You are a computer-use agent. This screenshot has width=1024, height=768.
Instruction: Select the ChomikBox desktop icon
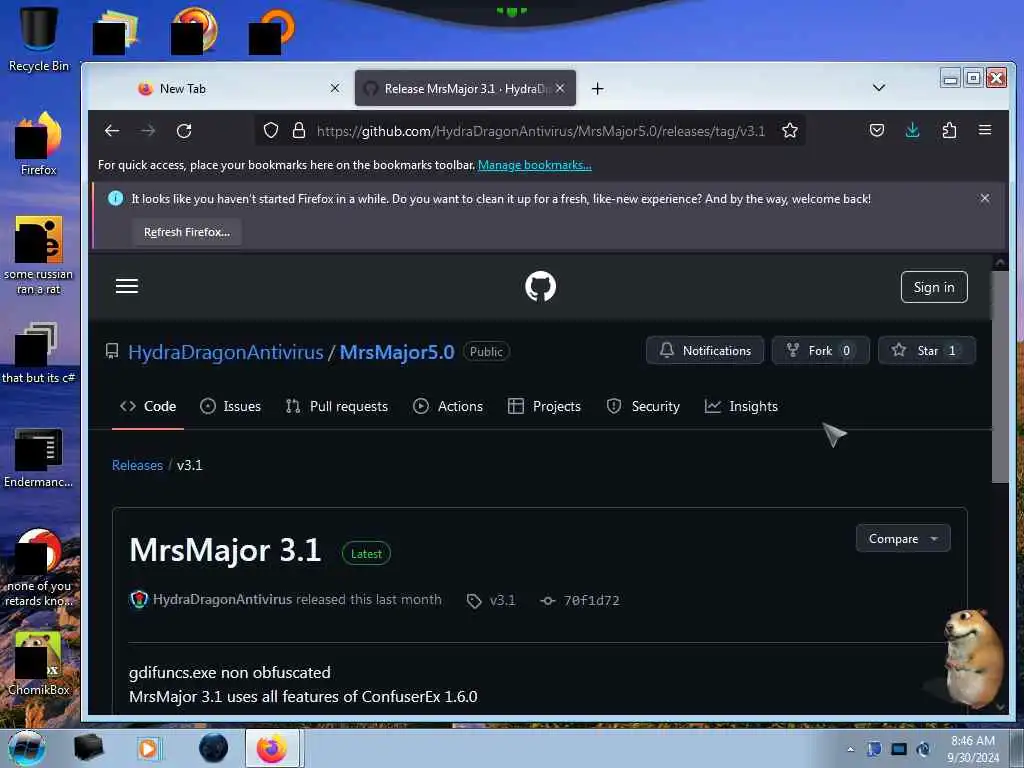point(39,663)
